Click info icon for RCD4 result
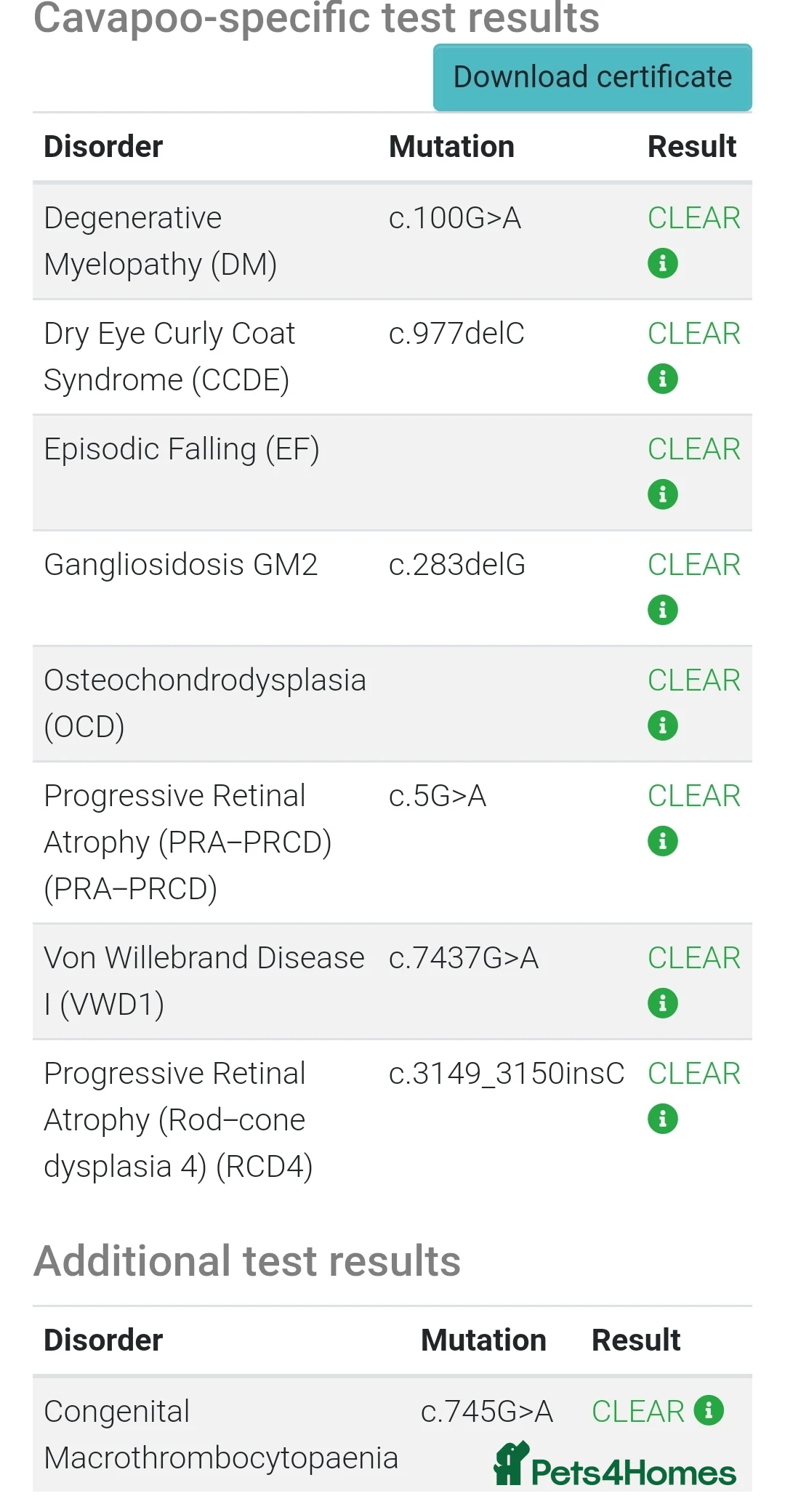Viewport: 785px width, 1512px height. (x=662, y=1119)
